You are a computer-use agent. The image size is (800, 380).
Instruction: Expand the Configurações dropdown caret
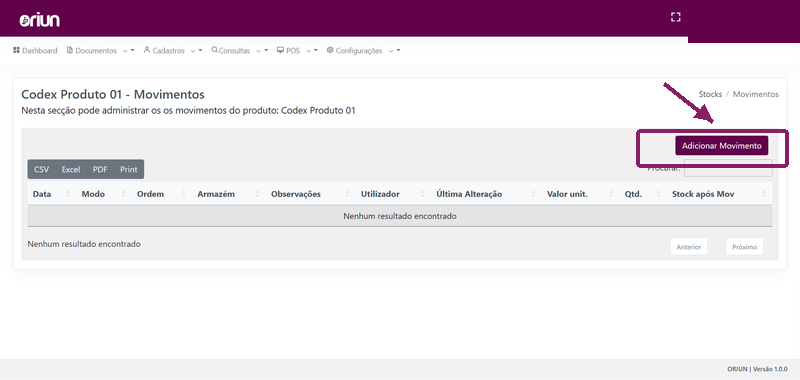pos(398,50)
